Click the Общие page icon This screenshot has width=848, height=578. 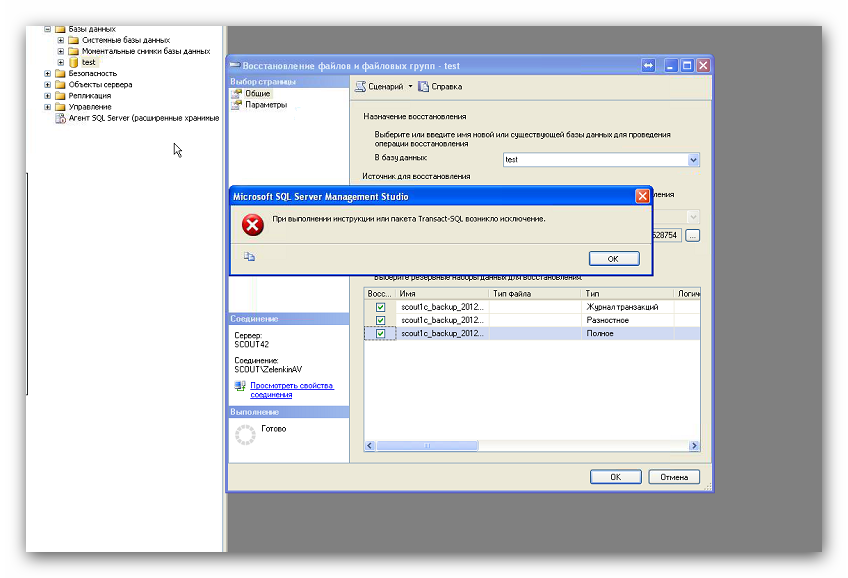pyautogui.click(x=237, y=93)
